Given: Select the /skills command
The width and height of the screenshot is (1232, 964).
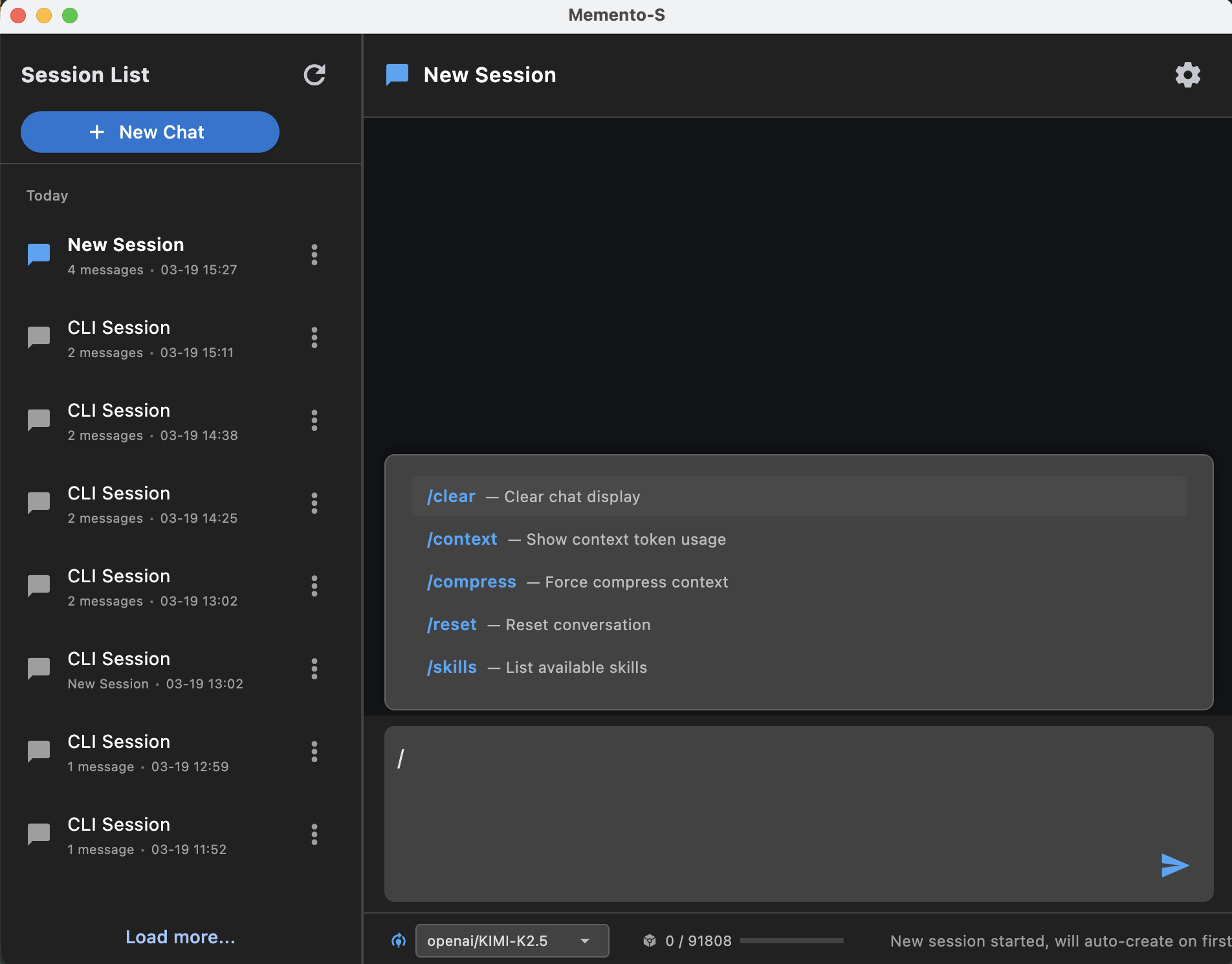Looking at the screenshot, I should click(x=451, y=667).
